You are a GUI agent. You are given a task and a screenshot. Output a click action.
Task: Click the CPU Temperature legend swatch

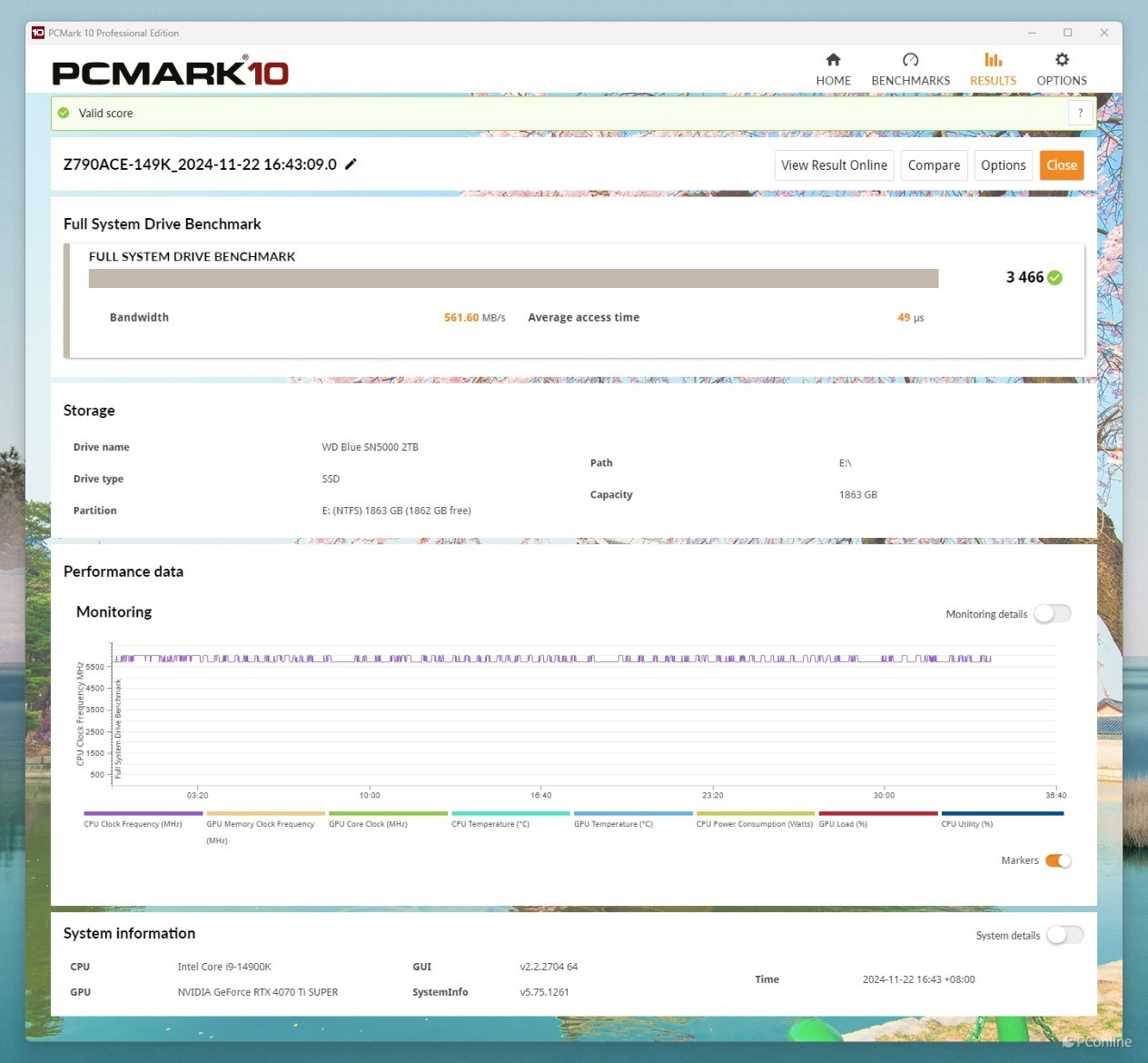510,813
